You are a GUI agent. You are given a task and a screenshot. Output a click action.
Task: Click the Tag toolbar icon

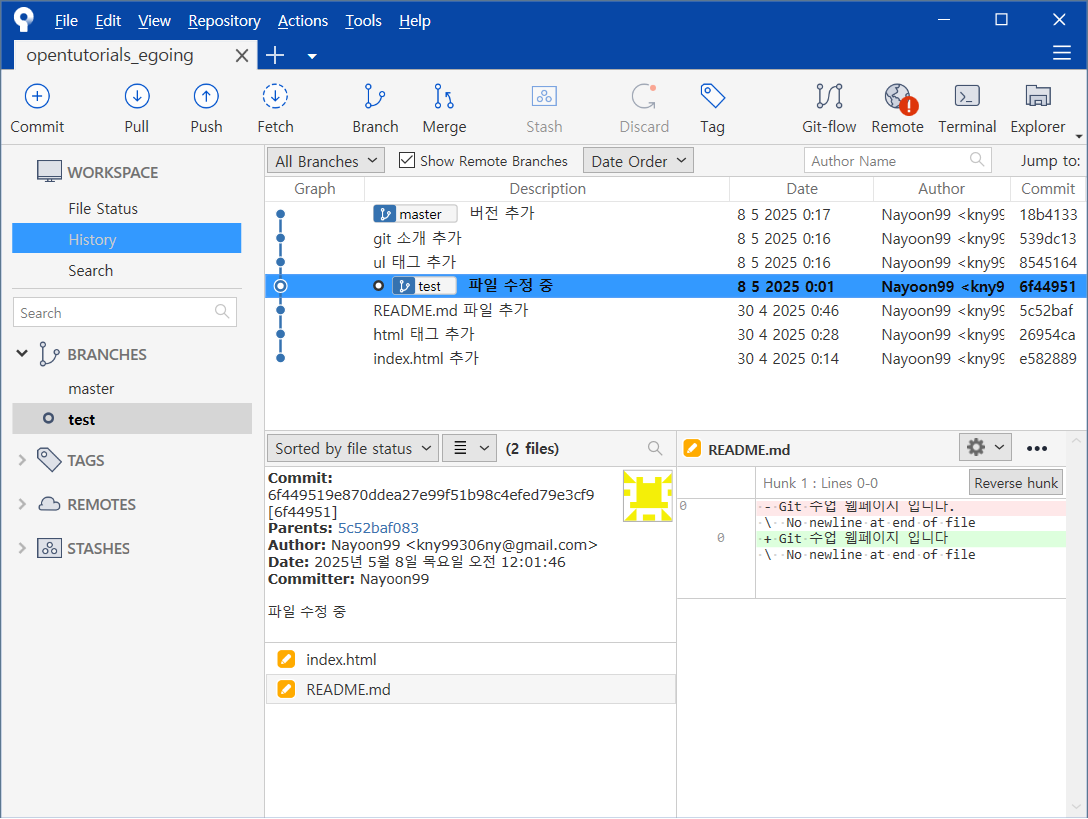tap(713, 96)
